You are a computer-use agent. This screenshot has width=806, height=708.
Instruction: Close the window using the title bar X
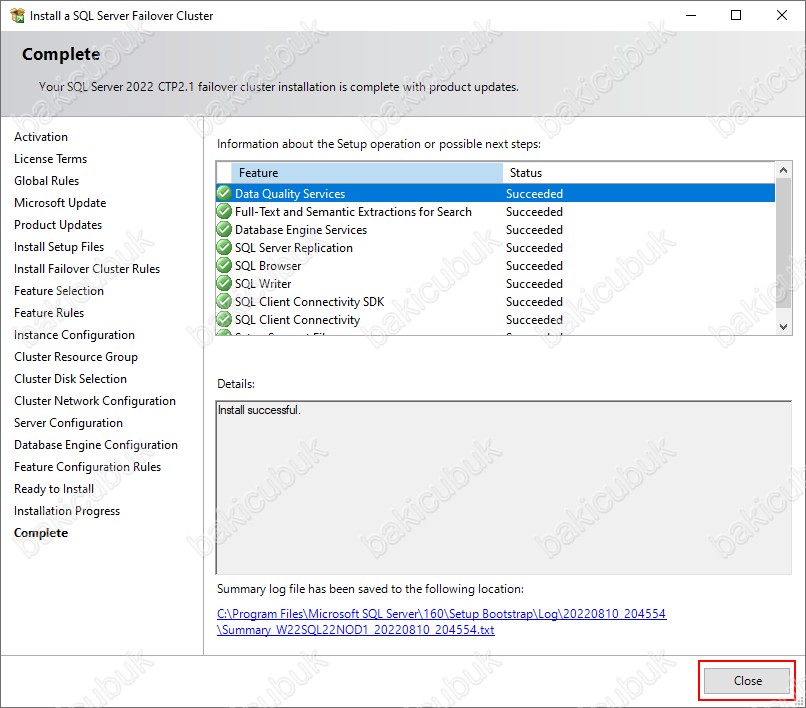point(782,15)
